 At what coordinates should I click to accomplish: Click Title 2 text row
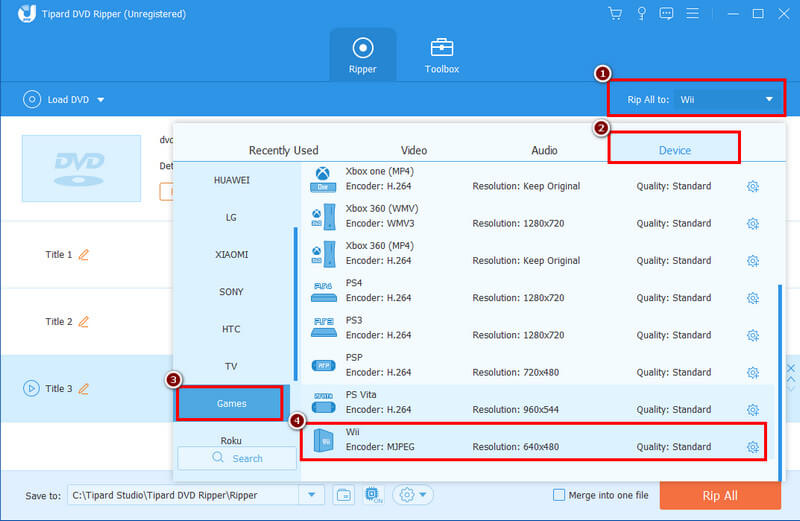click(59, 322)
